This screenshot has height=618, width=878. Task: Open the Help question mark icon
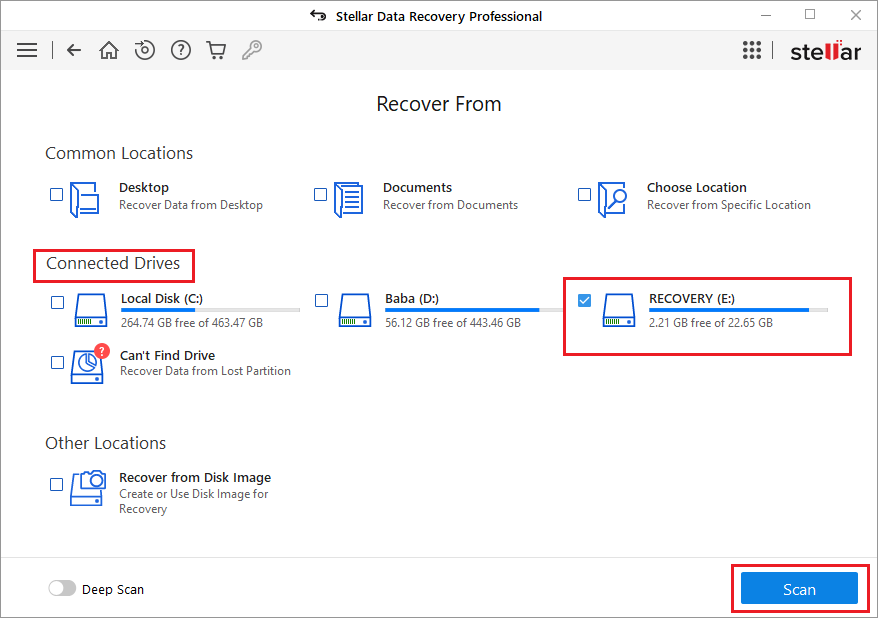pyautogui.click(x=181, y=50)
